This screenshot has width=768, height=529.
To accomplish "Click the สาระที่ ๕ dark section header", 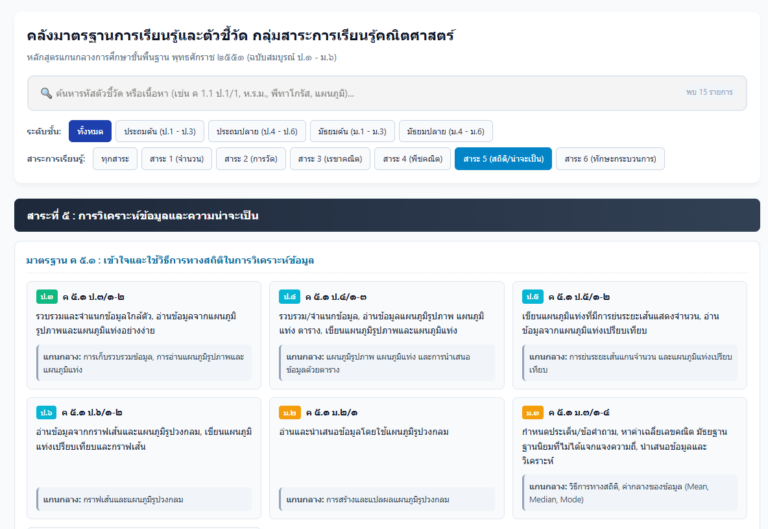I will (x=387, y=215).
